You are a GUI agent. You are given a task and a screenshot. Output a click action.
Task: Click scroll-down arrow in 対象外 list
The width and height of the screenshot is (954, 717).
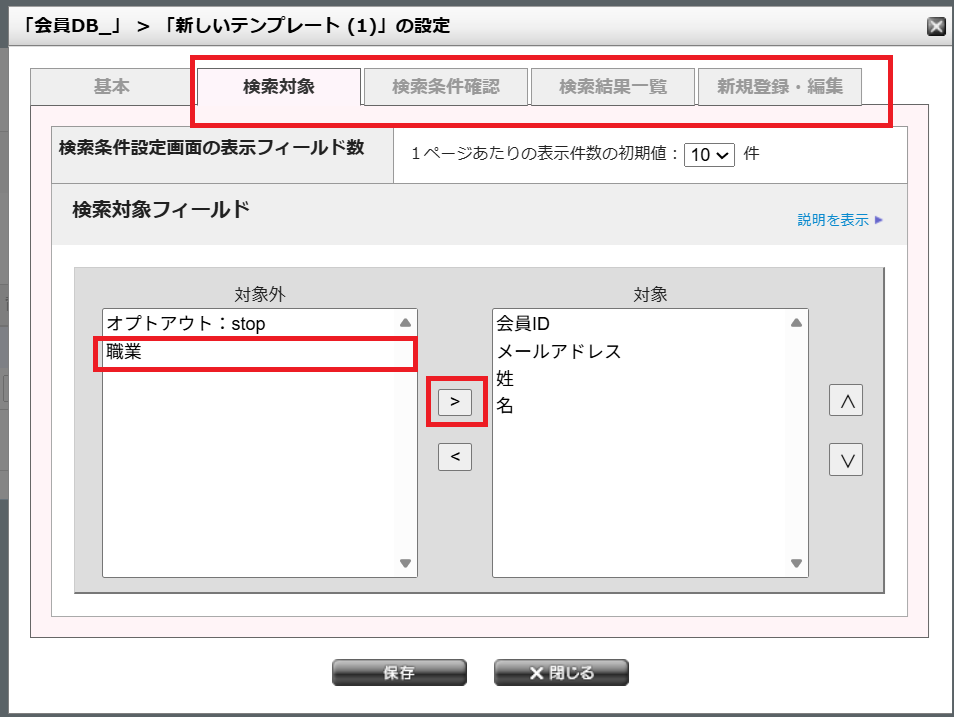coord(405,563)
